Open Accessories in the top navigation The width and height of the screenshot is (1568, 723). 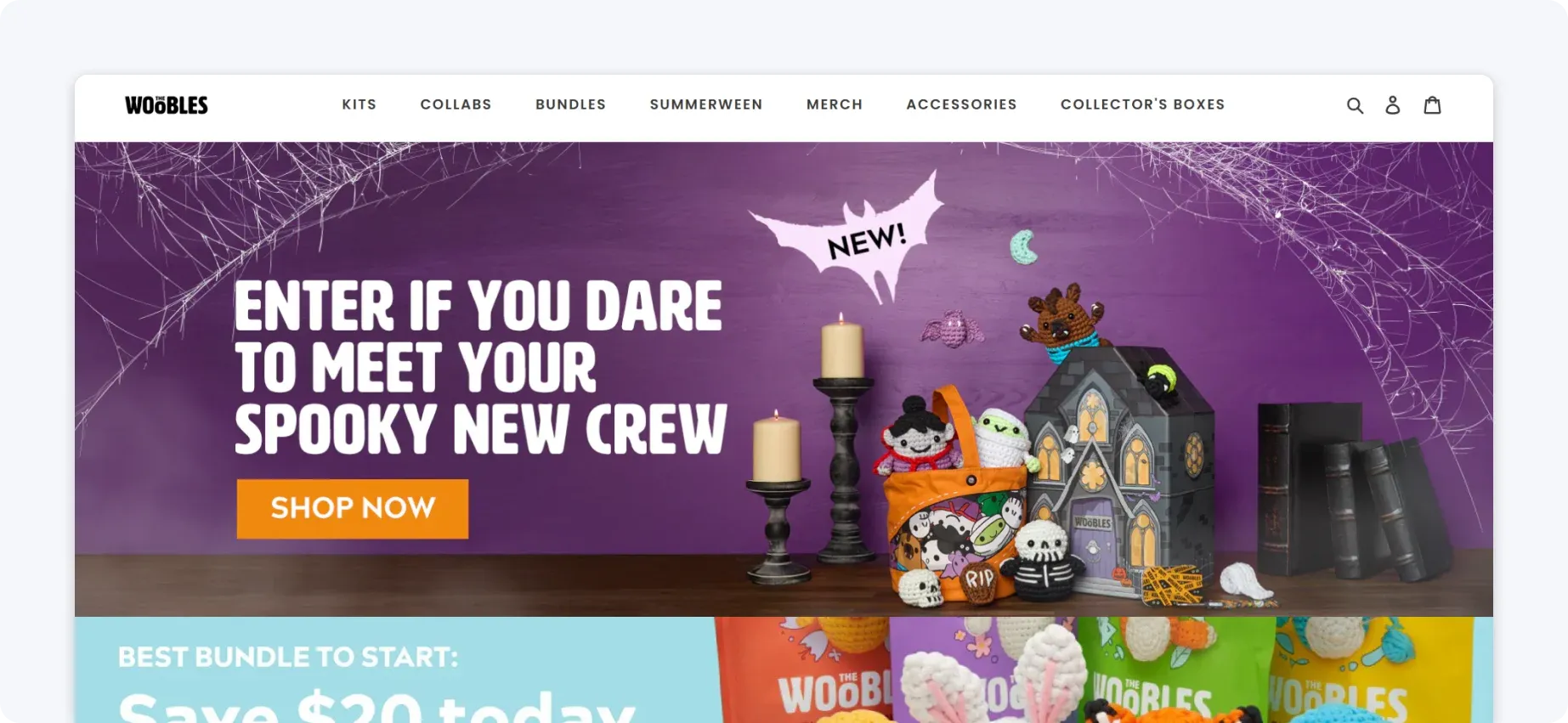coord(961,104)
